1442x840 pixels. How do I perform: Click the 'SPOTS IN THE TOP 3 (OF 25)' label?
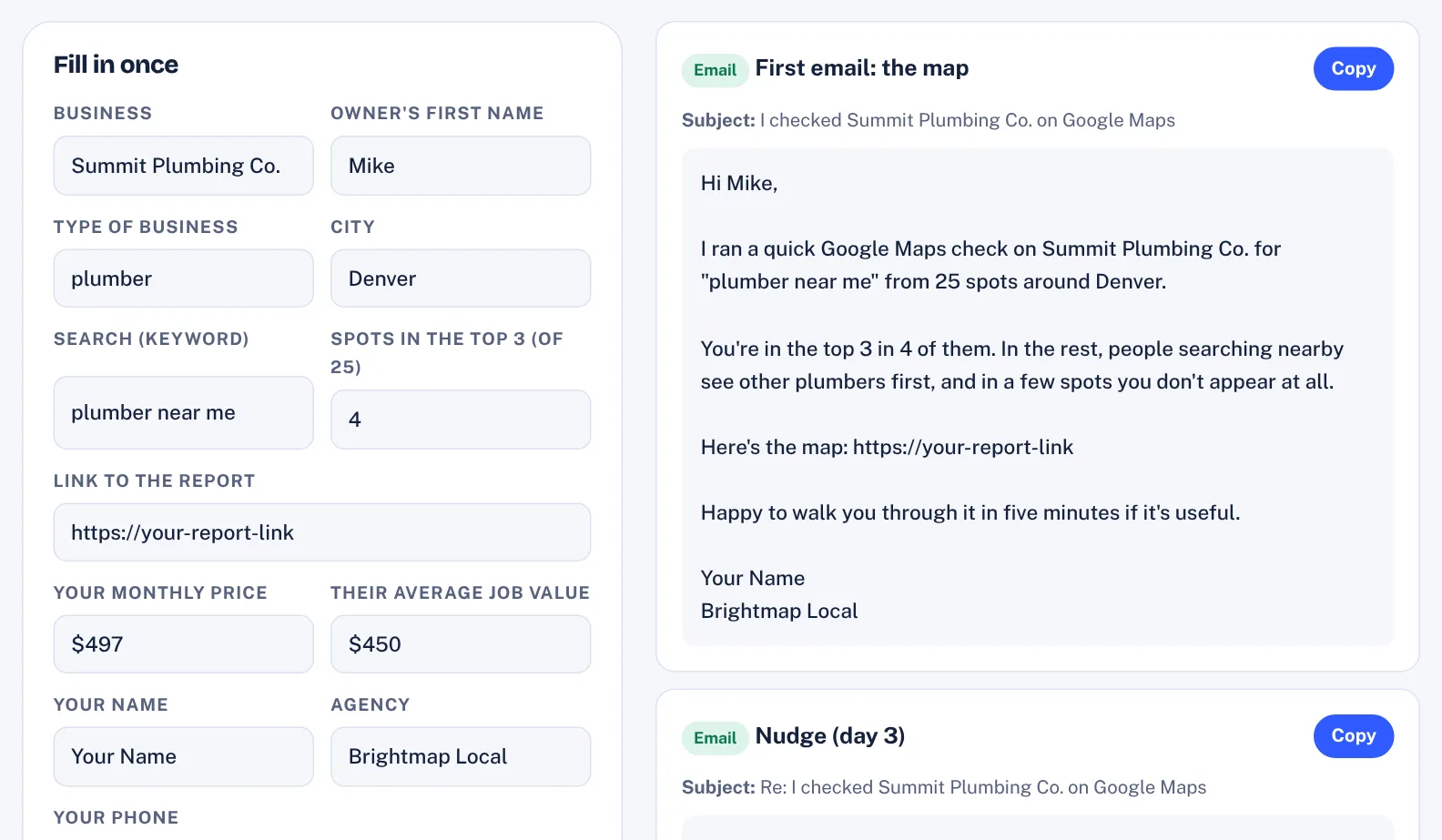tap(447, 352)
